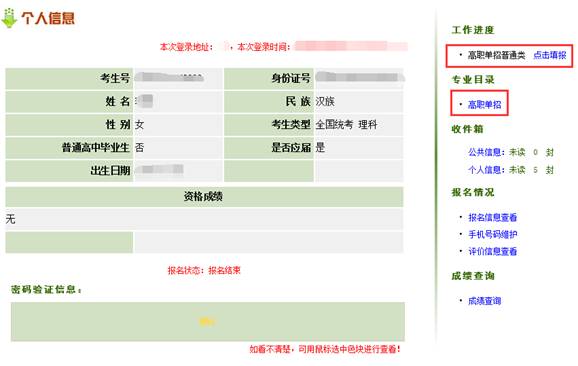Open 高职单招 under 专业目录
The width and height of the screenshot is (578, 366).
pos(484,105)
